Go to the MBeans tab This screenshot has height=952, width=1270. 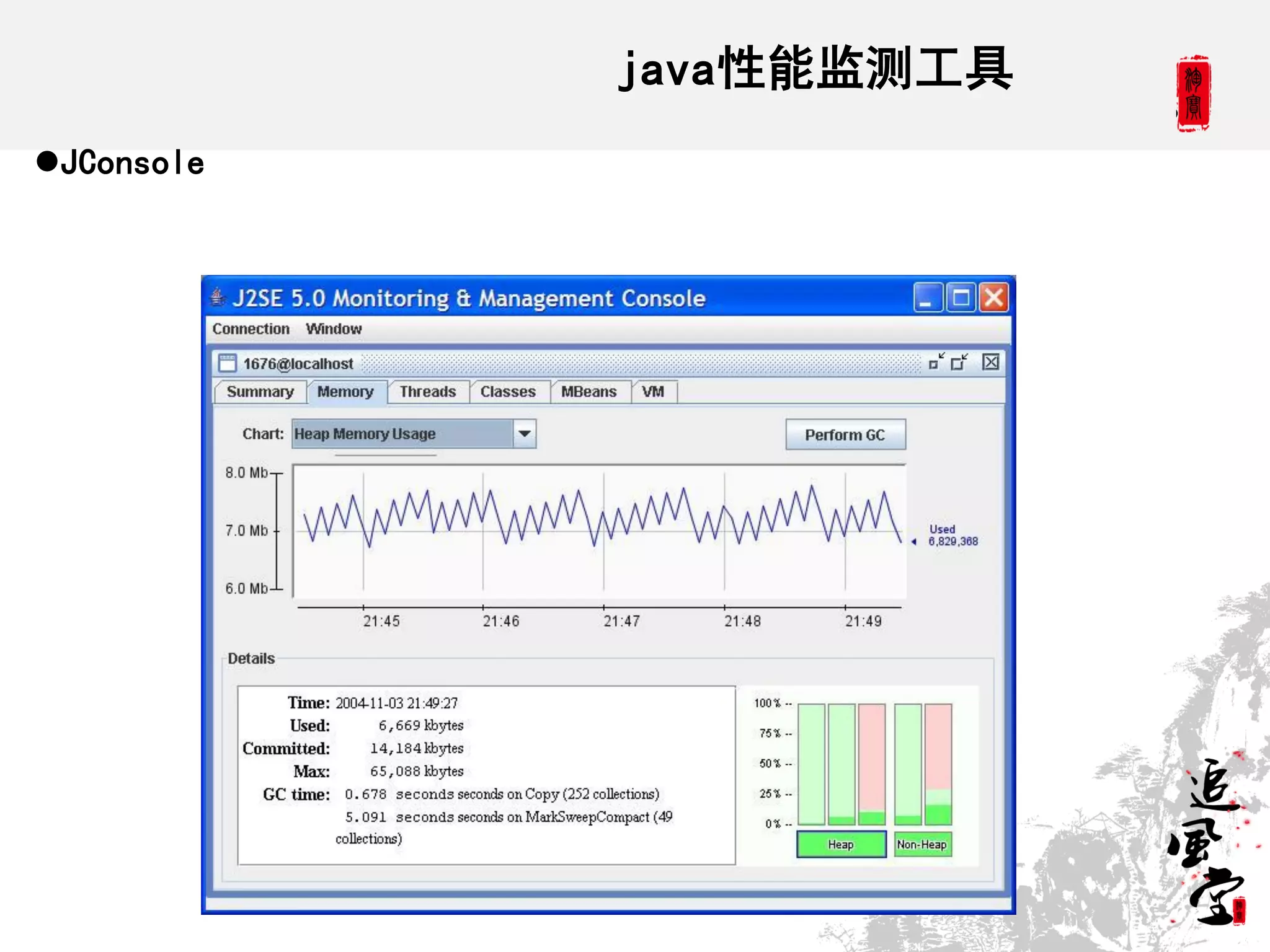(x=589, y=392)
